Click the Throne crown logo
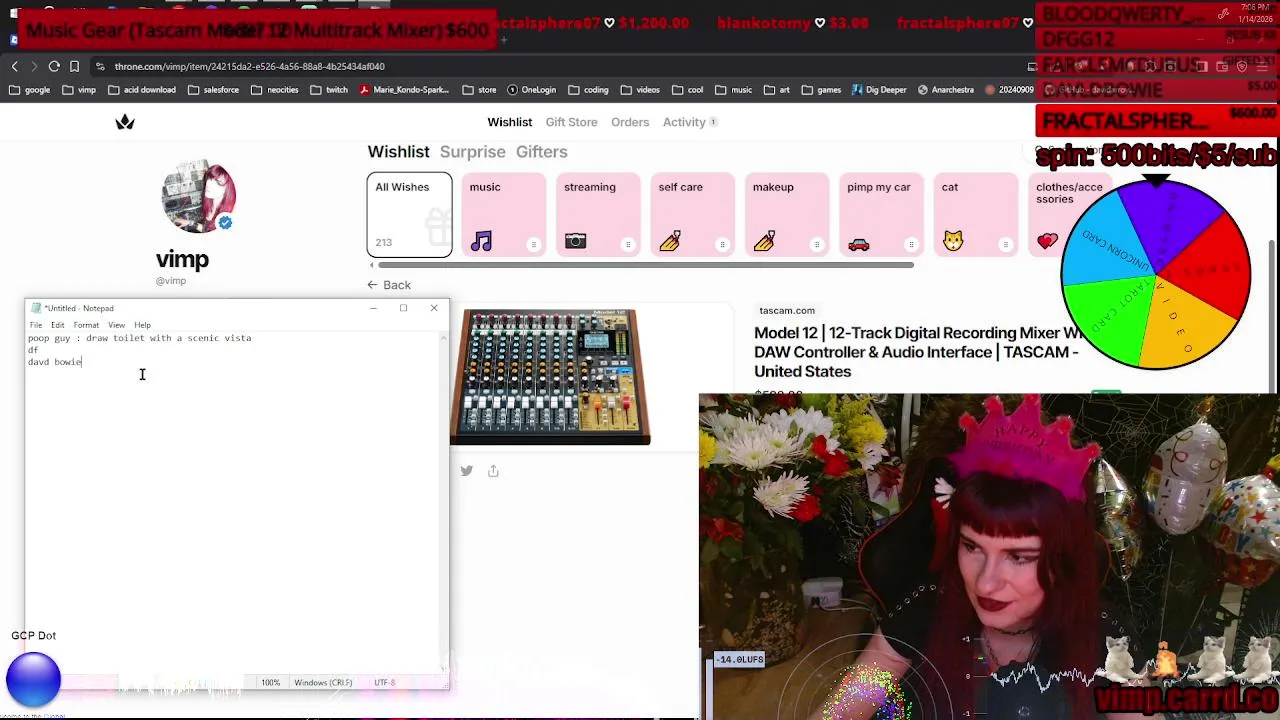Viewport: 1280px width, 720px height. (x=125, y=122)
